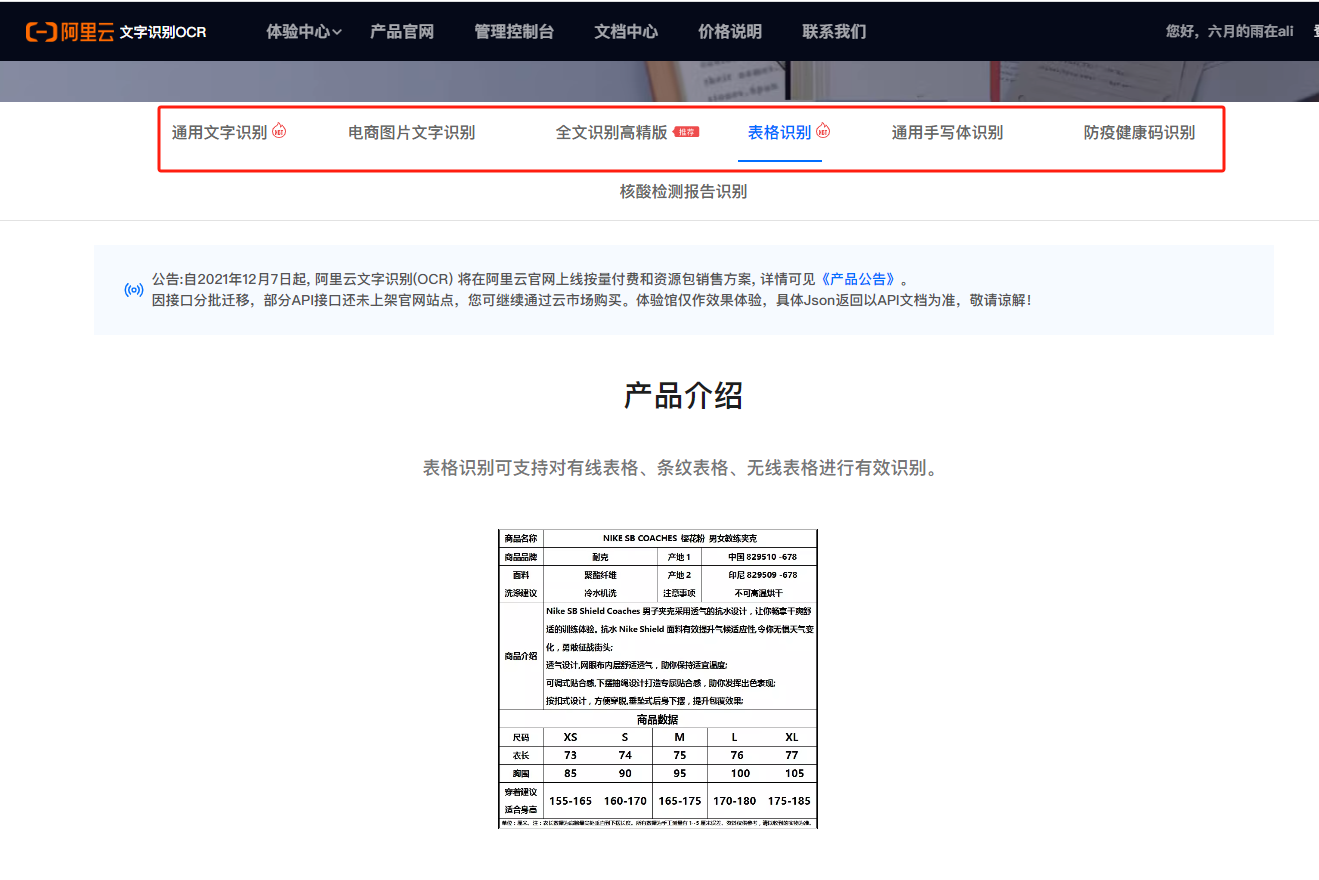Screen dimensions: 1319x880
Task: Go to 文档中心 in the navigation bar
Action: click(626, 32)
